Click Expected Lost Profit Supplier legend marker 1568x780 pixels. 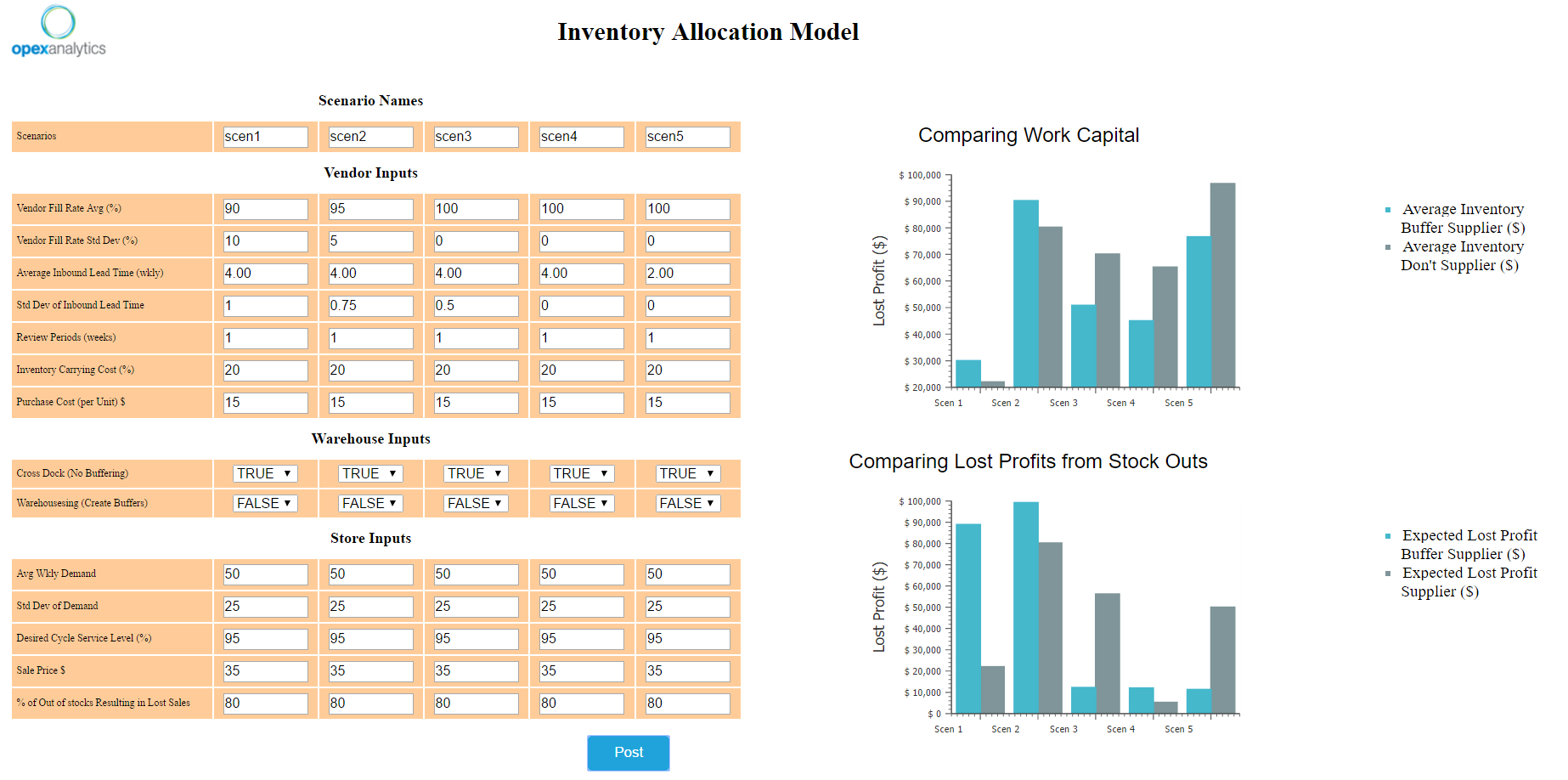coord(1388,574)
